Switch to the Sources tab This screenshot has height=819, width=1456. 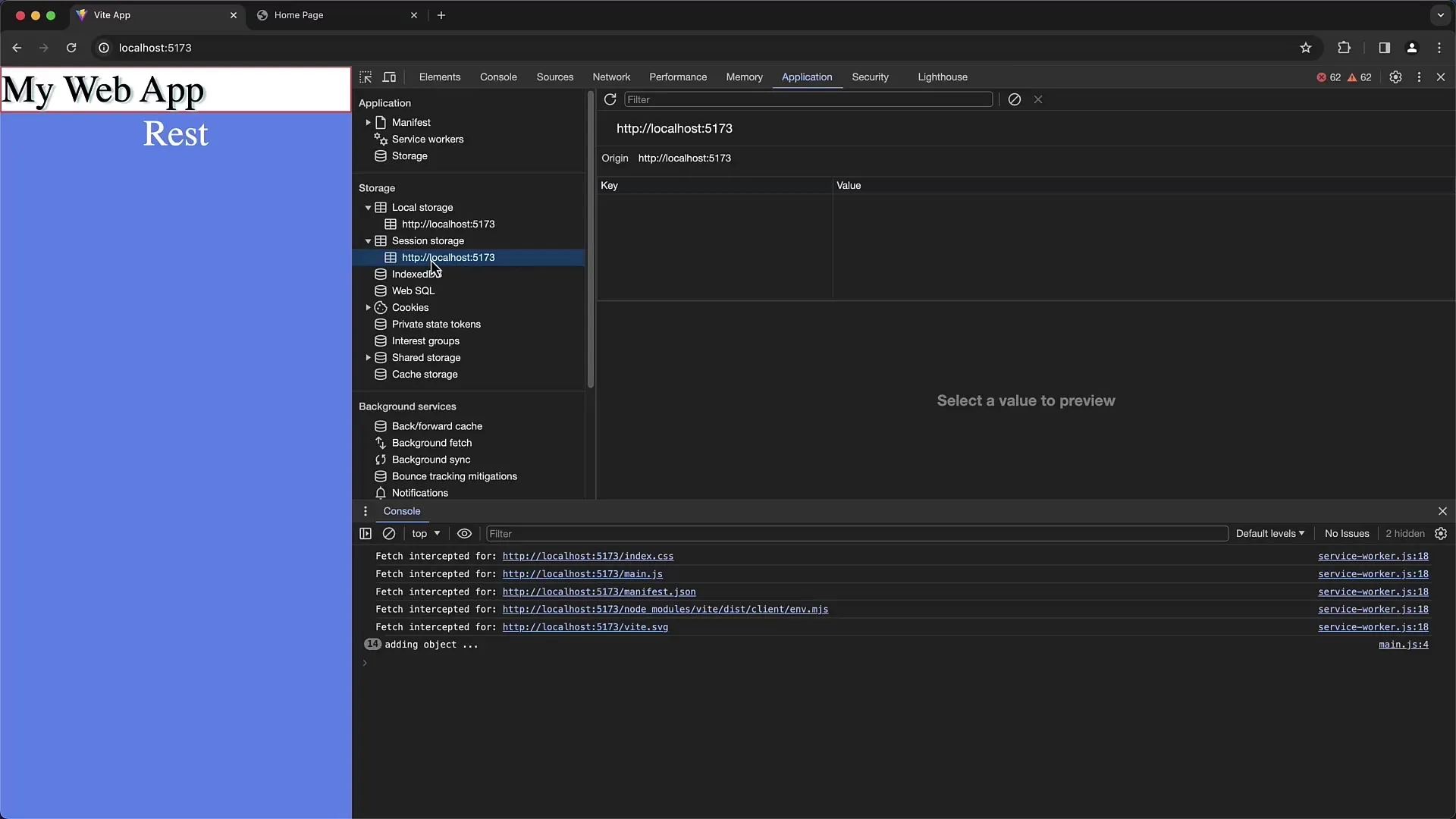tap(555, 77)
